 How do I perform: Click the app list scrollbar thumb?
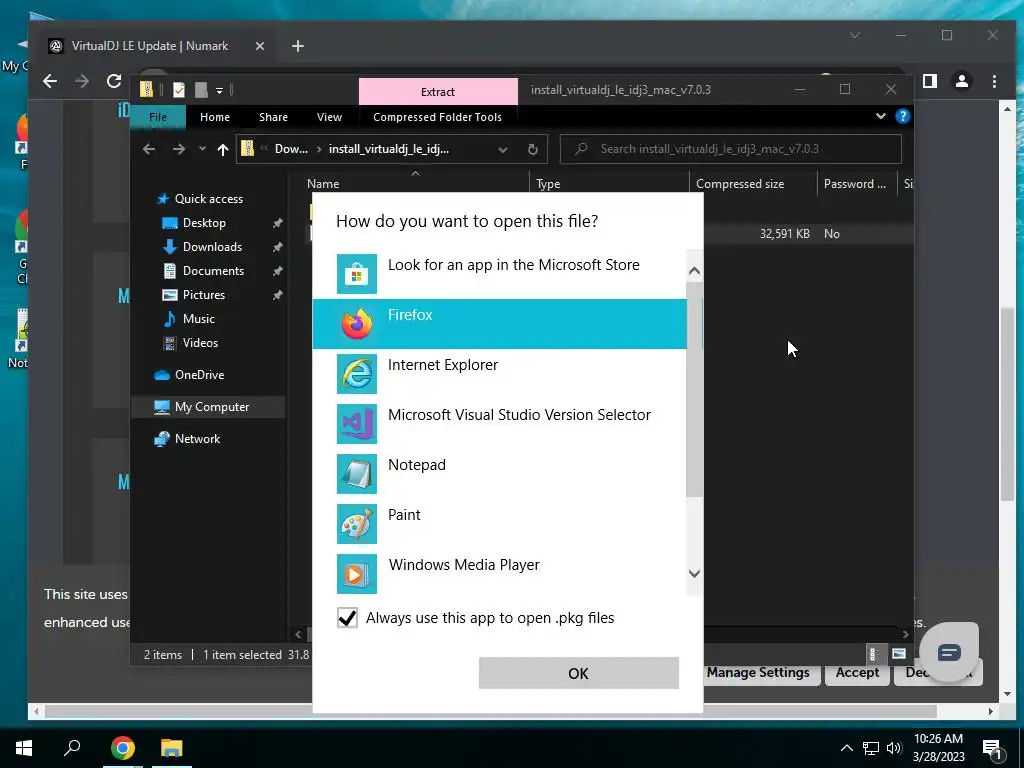695,389
